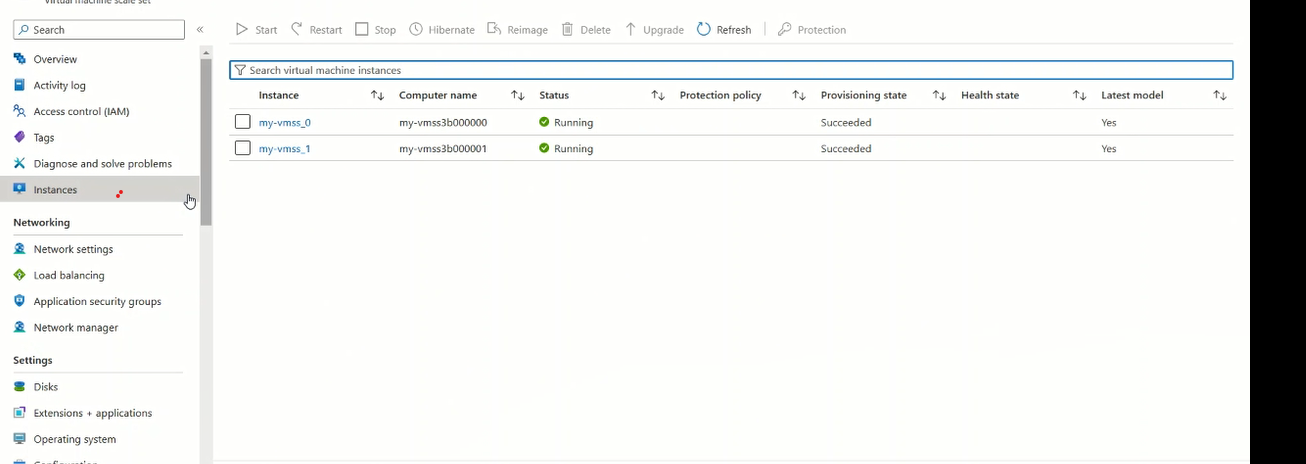Open the Overview menu item

(55, 59)
